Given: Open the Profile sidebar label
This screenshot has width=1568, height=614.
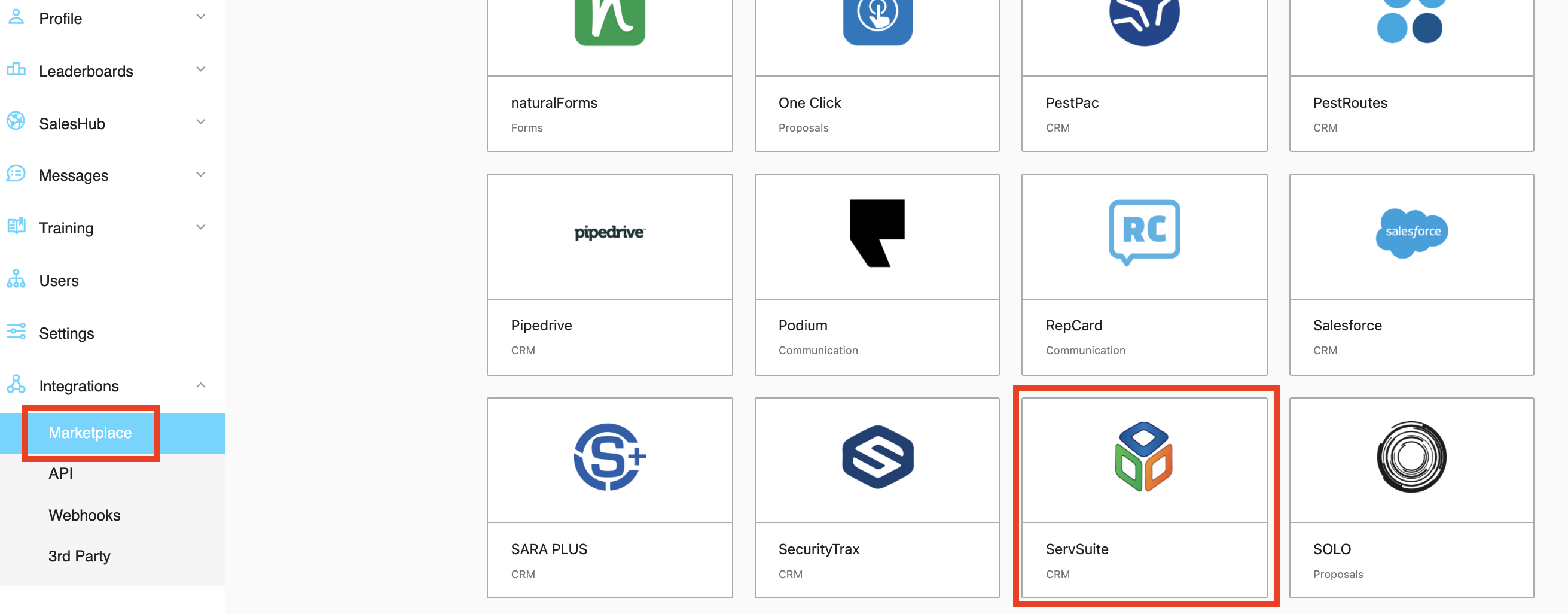Looking at the screenshot, I should click(x=60, y=19).
